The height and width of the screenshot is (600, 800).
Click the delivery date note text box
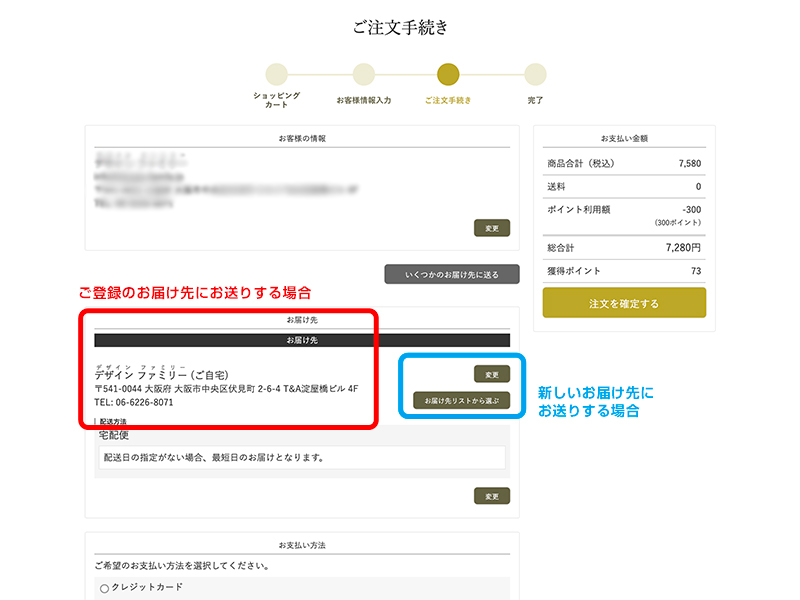300,457
